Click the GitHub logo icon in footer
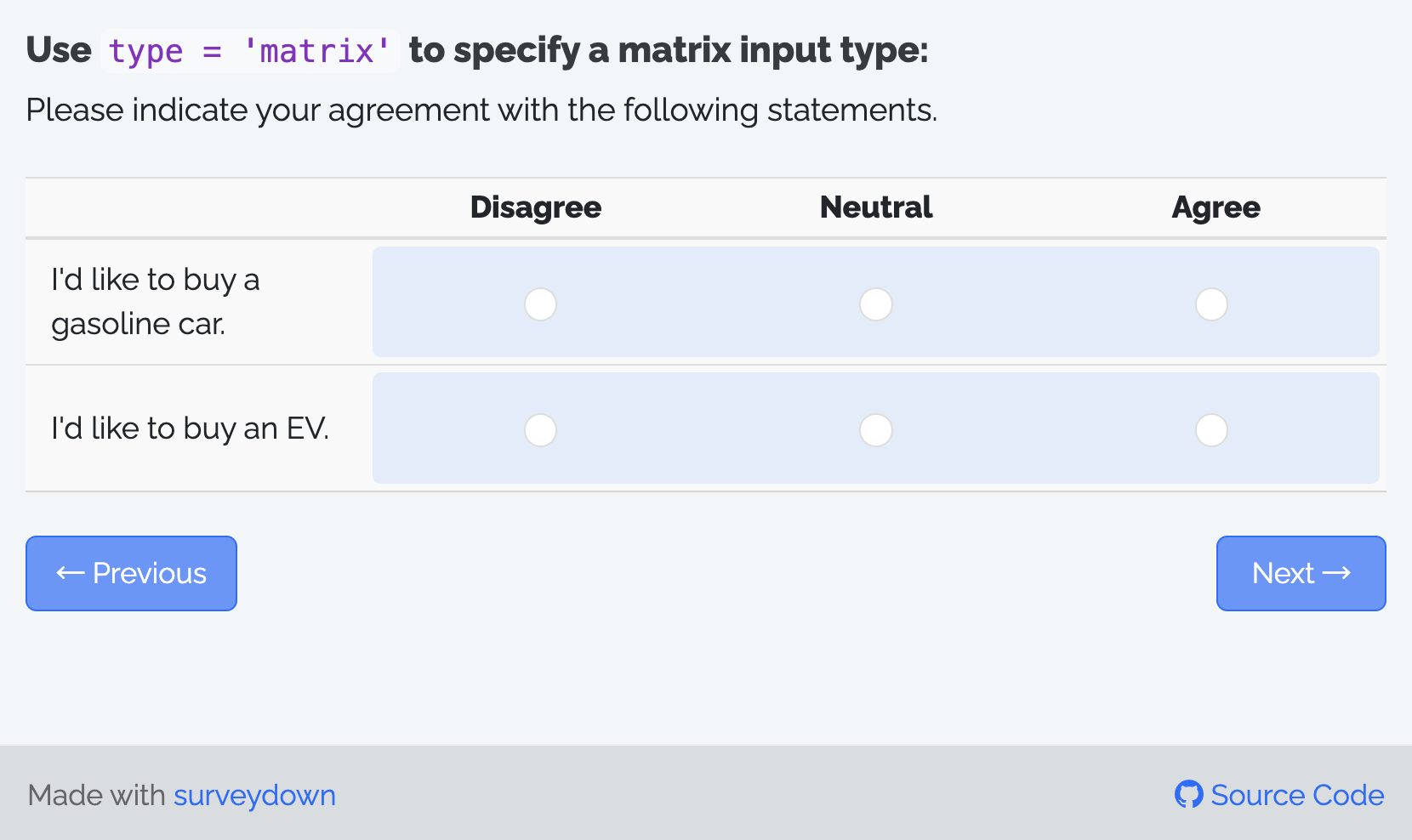 [x=1188, y=794]
